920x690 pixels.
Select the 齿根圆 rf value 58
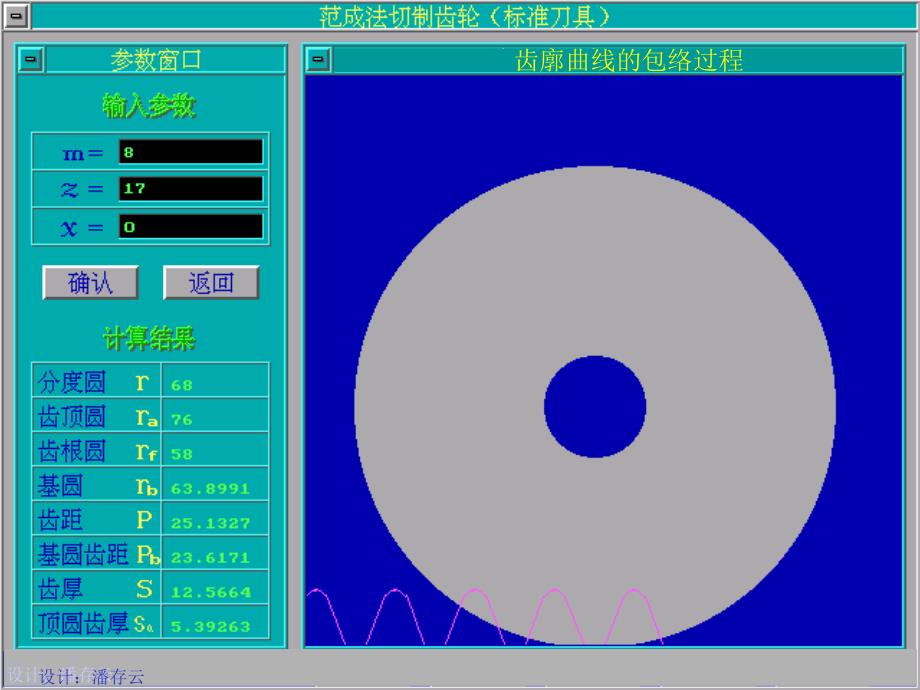pyautogui.click(x=182, y=454)
